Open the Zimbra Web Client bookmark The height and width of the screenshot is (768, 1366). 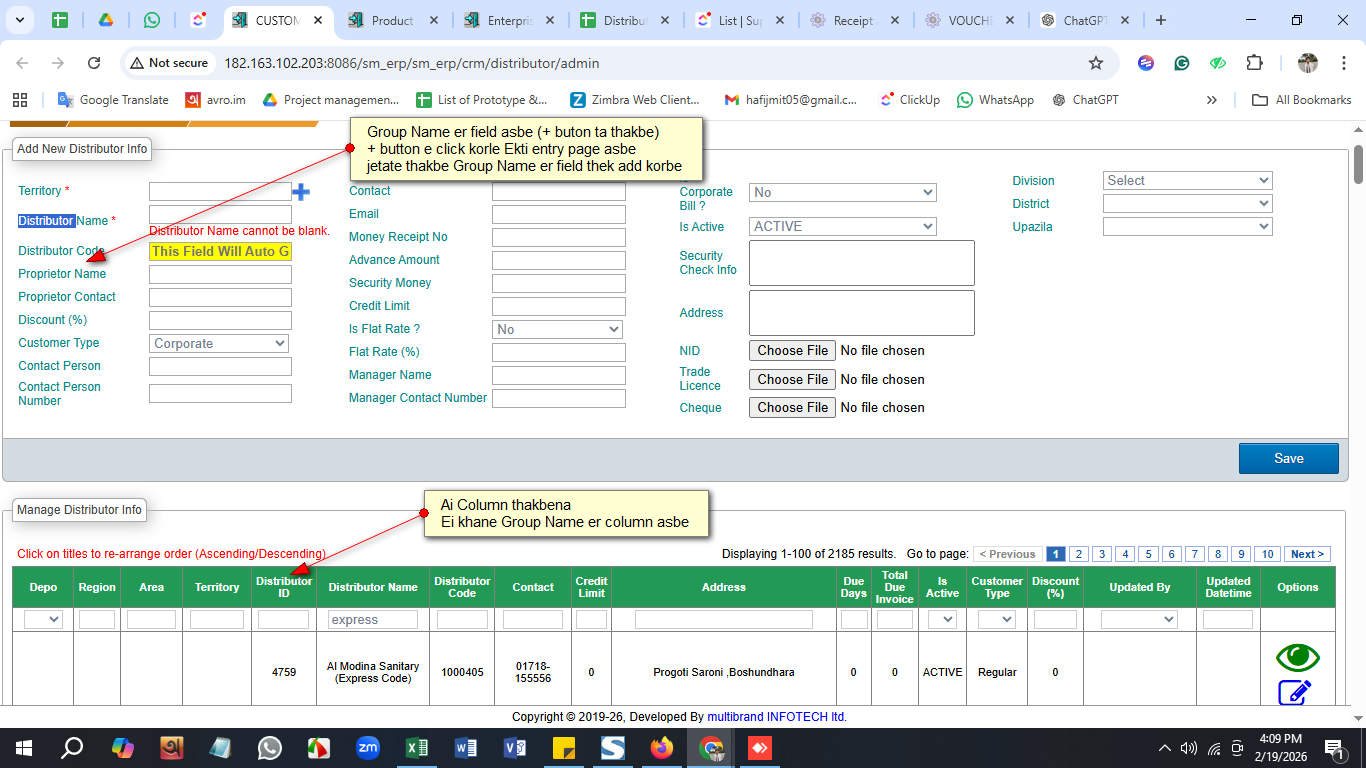[635, 100]
